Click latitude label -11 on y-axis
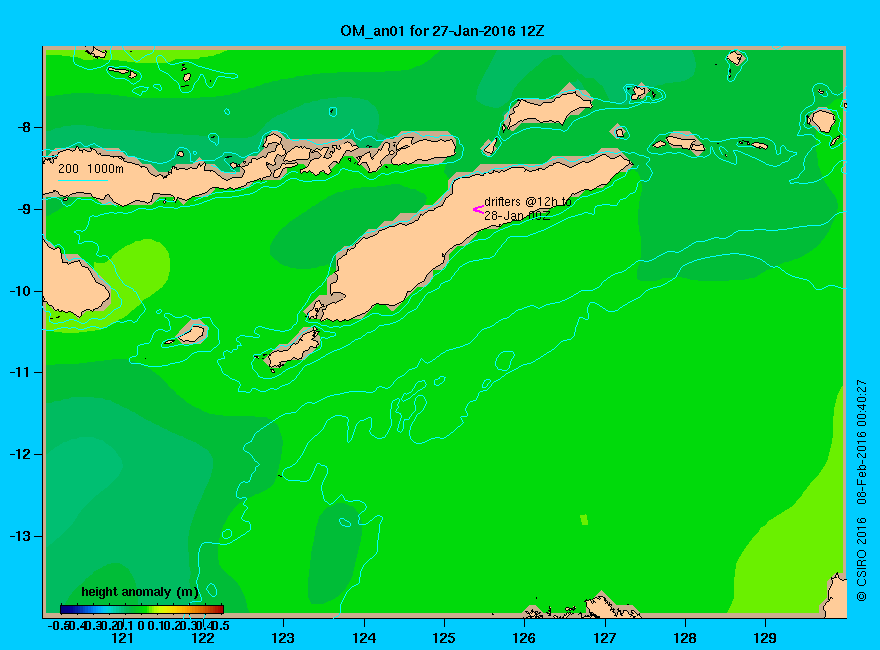This screenshot has width=880, height=650. (21, 372)
